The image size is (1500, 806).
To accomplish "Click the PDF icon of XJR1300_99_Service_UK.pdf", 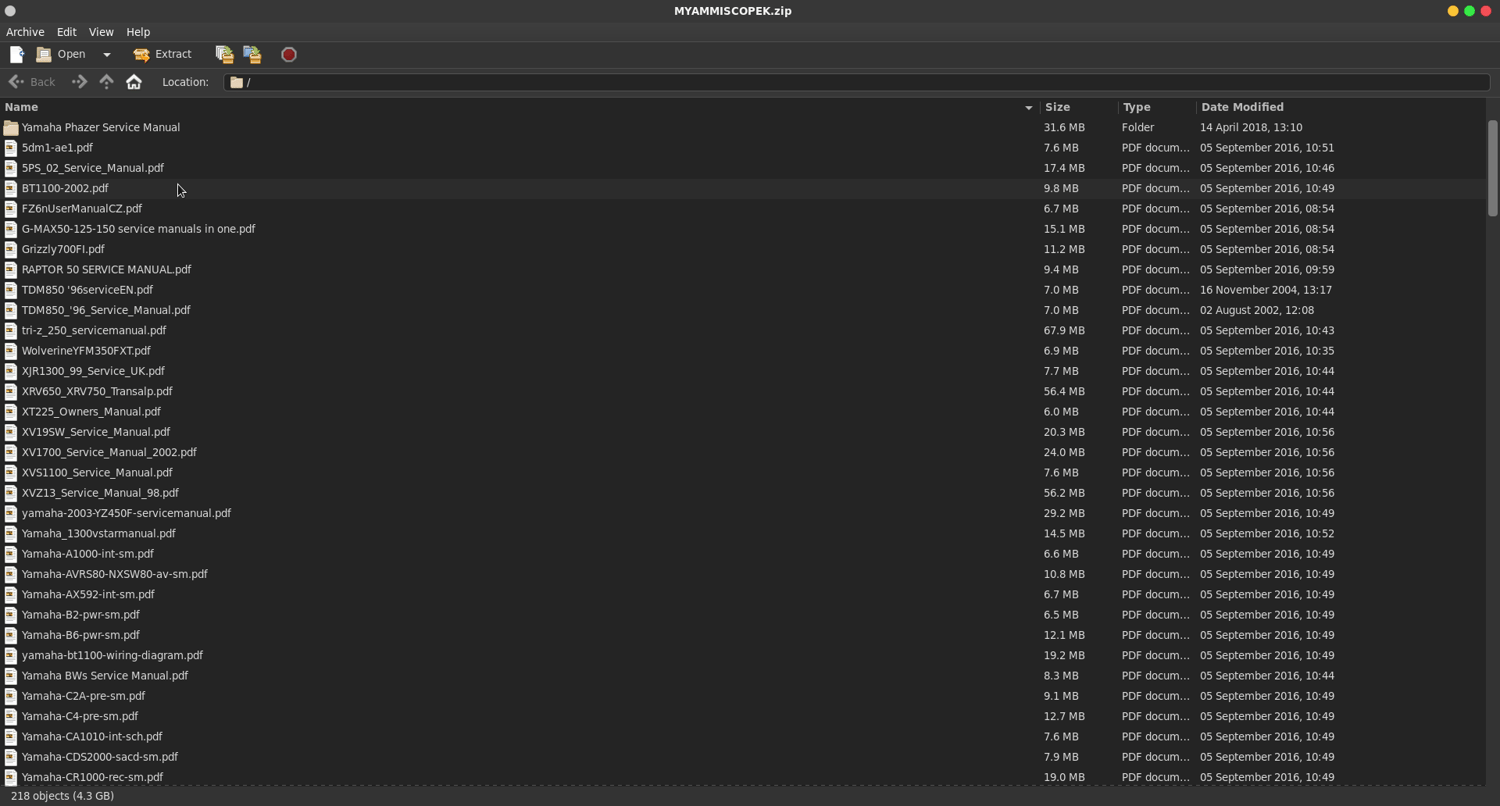I will [11, 371].
